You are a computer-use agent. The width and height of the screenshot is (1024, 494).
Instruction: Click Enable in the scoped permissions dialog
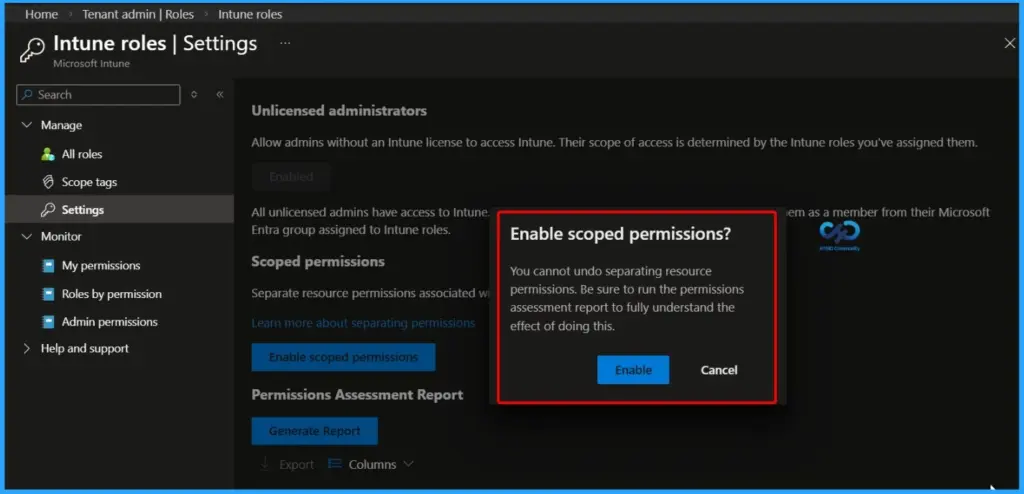633,370
